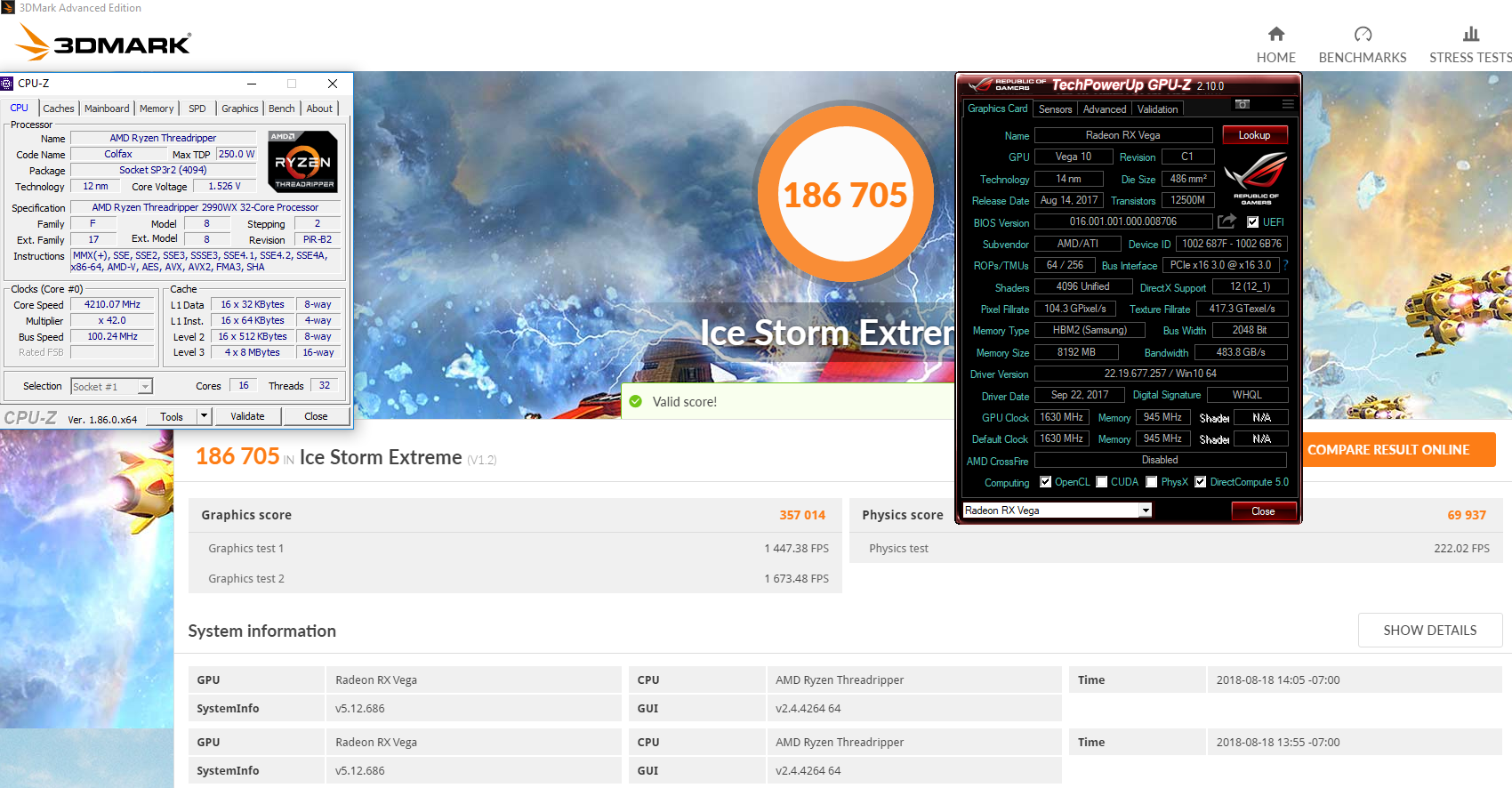Click the Driver Version field in GPU-Z
Screen dimensions: 1512x788
tap(1161, 374)
